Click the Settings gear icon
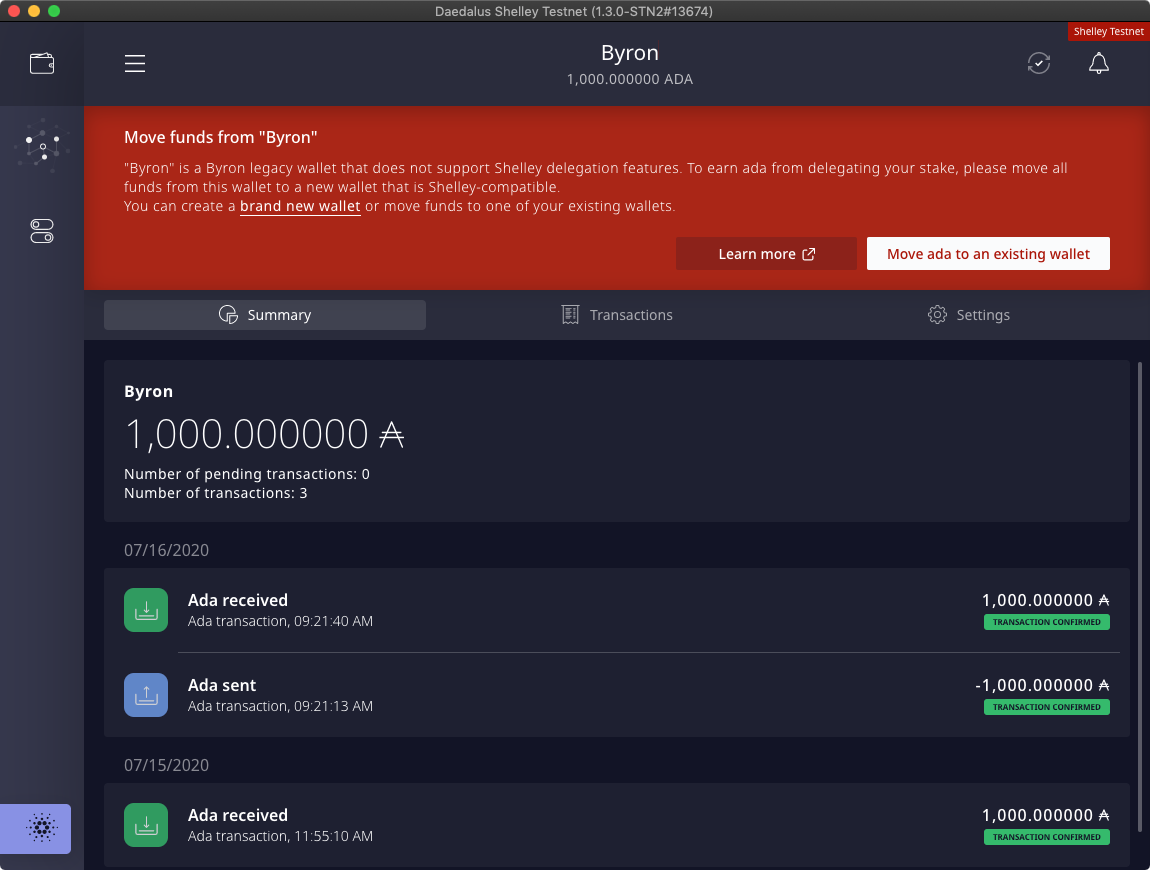The image size is (1150, 870). 937,315
